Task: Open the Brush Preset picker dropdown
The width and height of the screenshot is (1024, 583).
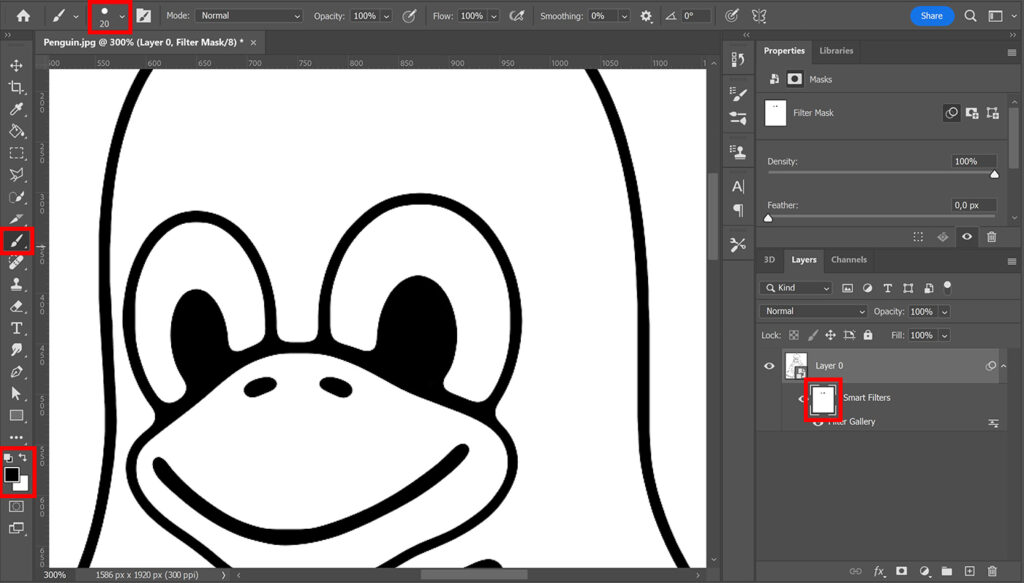Action: click(122, 16)
